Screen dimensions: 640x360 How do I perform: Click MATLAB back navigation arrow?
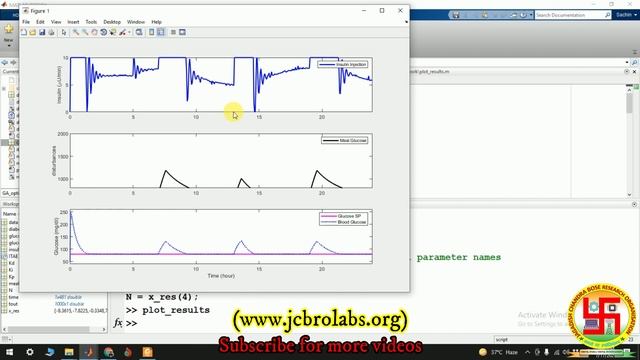(4, 62)
